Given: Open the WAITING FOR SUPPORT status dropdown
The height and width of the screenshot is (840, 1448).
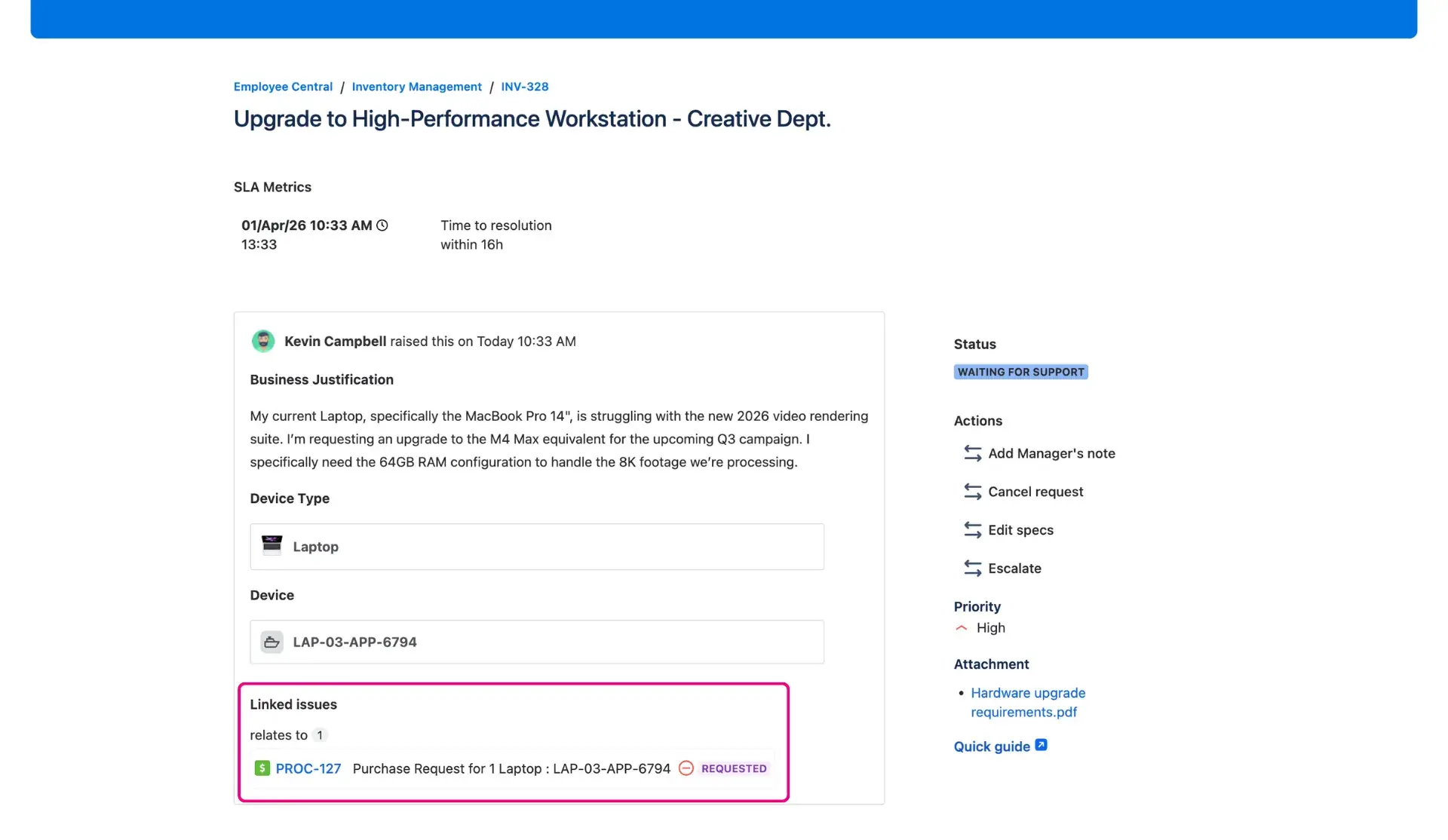Looking at the screenshot, I should point(1020,372).
